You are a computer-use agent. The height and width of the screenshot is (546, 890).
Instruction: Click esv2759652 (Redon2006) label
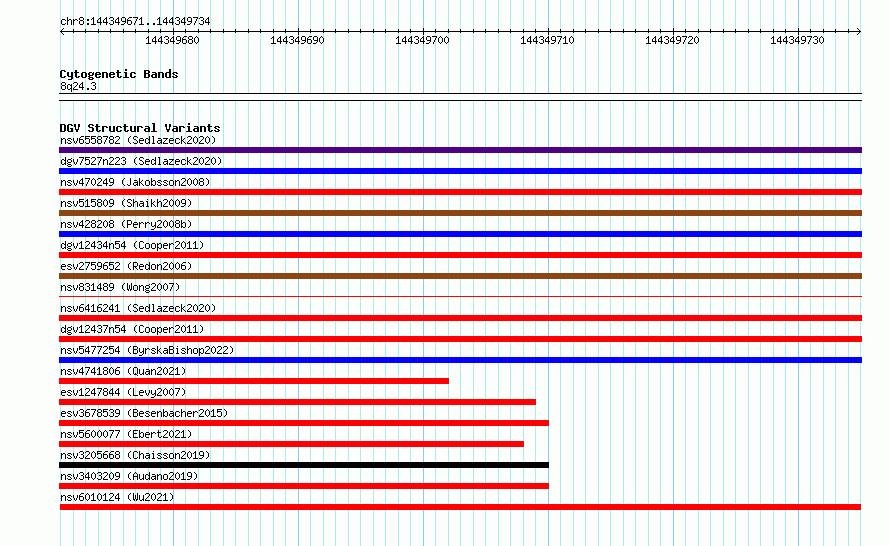pyautogui.click(x=126, y=266)
